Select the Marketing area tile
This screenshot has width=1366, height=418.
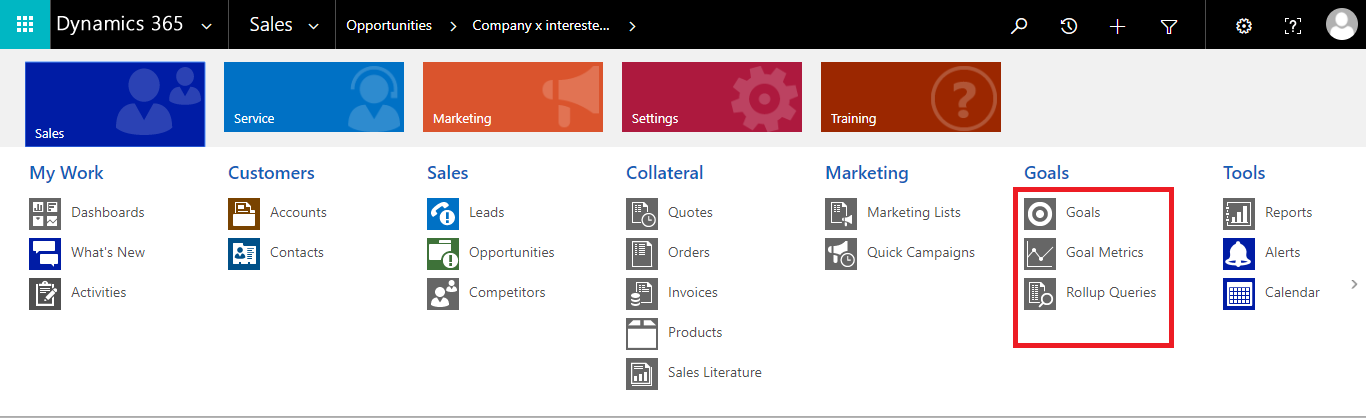pos(513,97)
